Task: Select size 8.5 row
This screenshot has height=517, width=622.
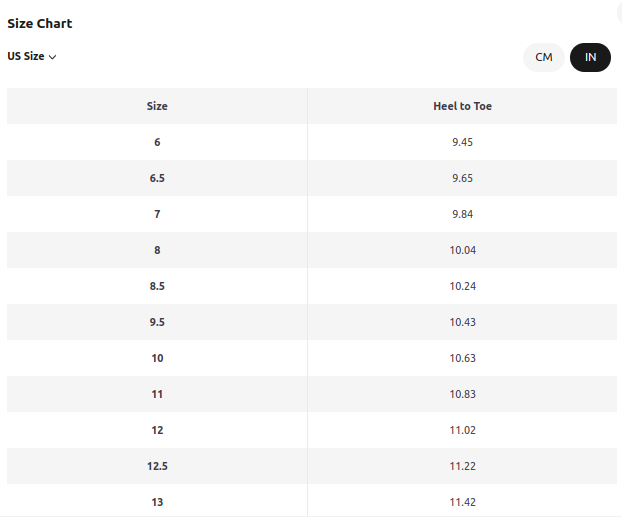Action: click(312, 286)
